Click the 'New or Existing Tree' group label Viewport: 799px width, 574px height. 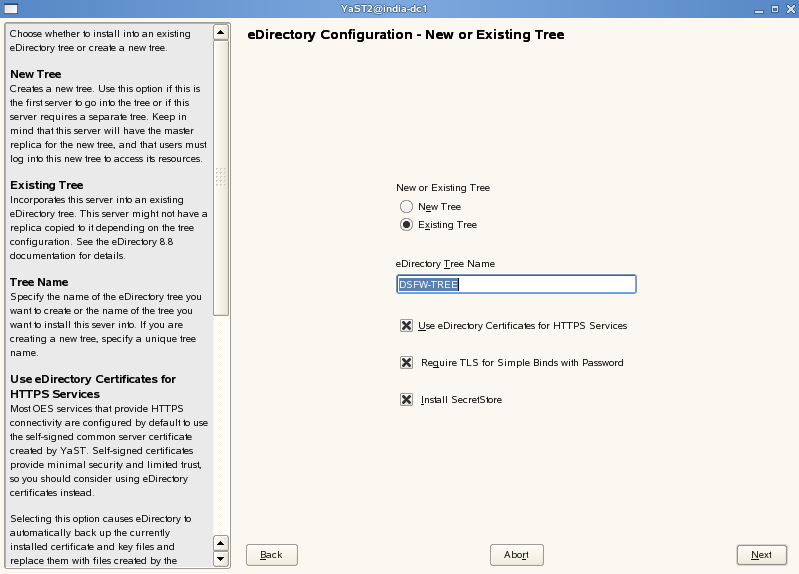click(443, 188)
